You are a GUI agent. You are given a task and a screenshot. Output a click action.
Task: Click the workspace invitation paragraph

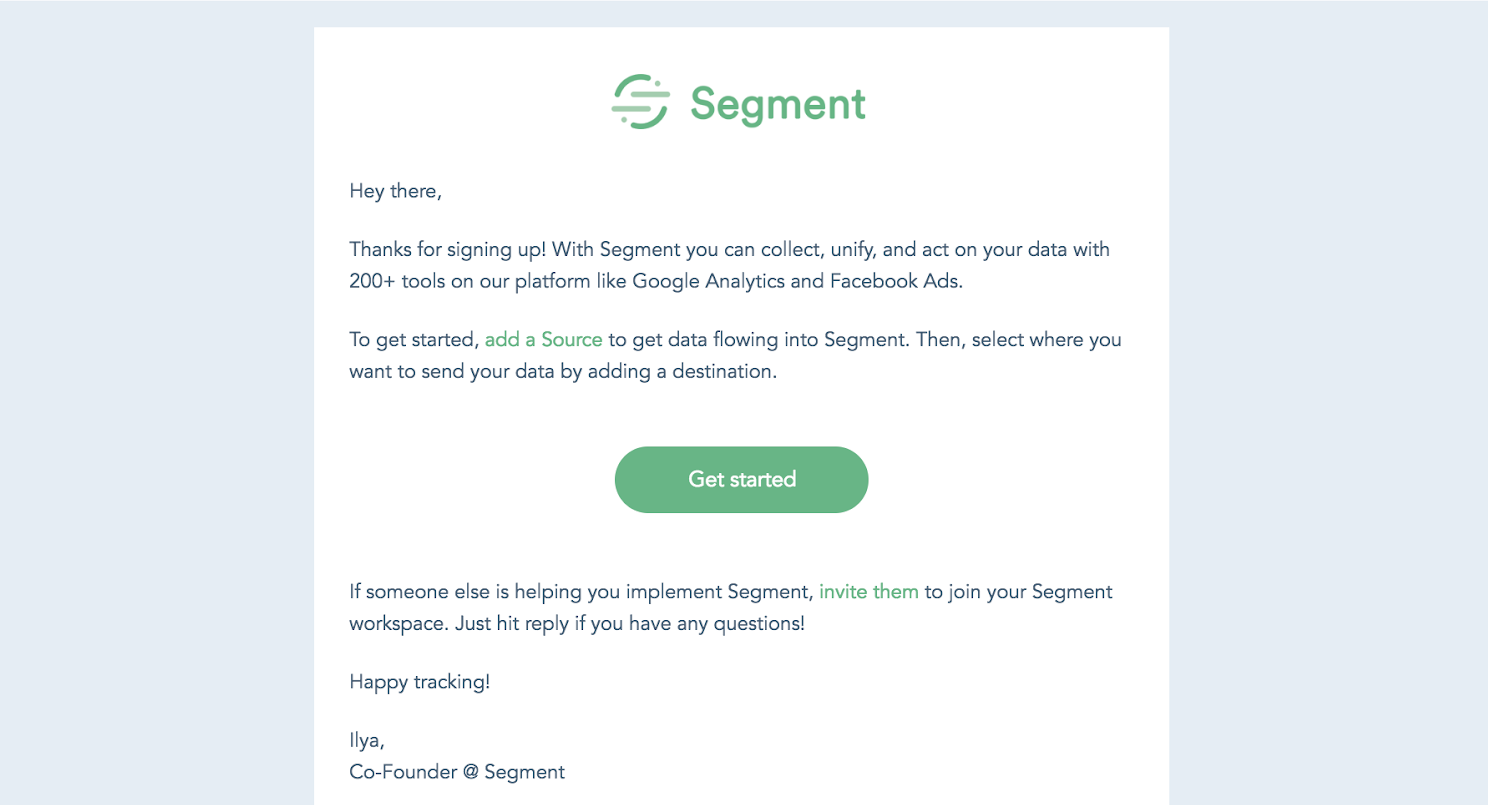tap(730, 607)
